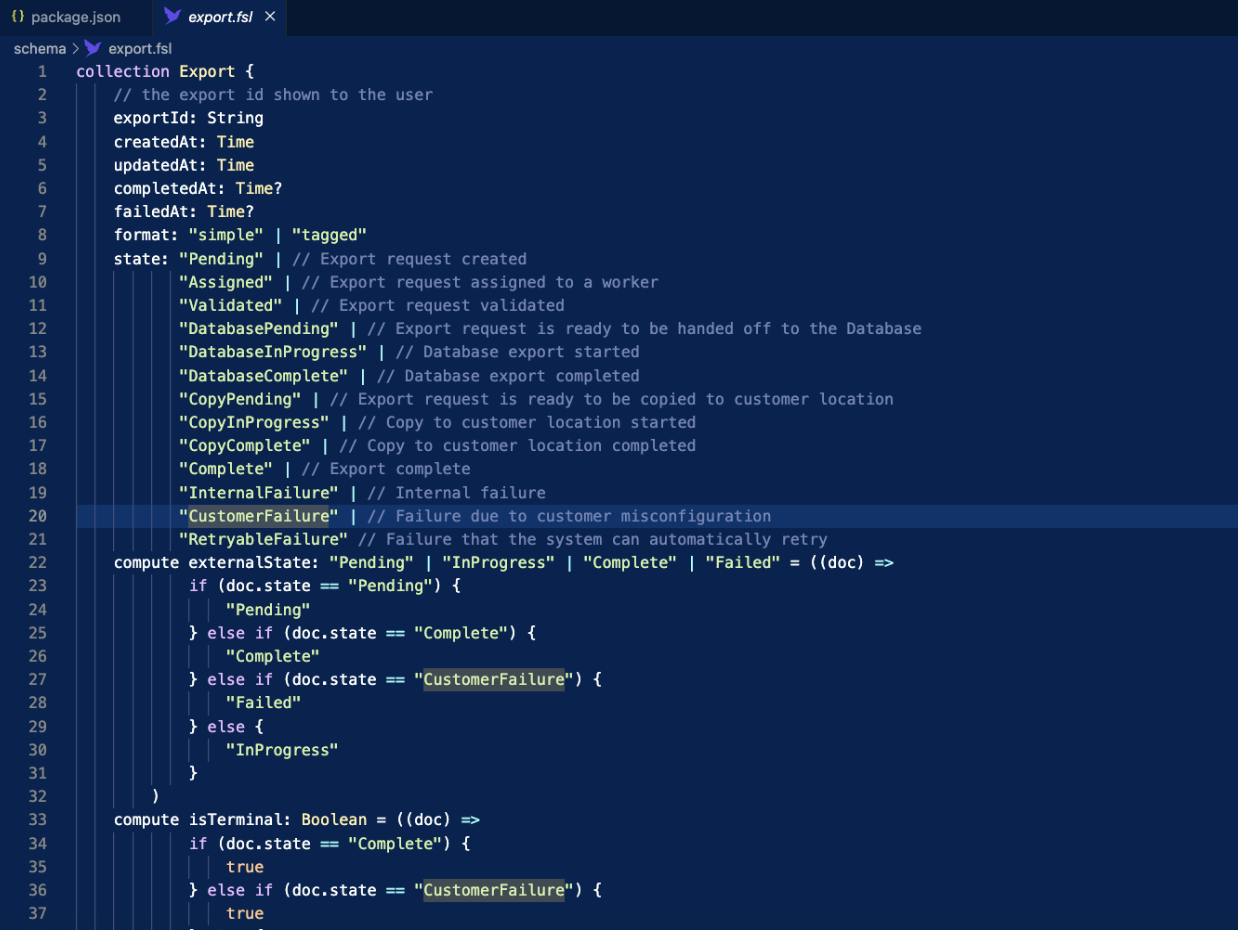Click the "CopyPending" state value
The image size is (1238, 930).
coord(240,399)
